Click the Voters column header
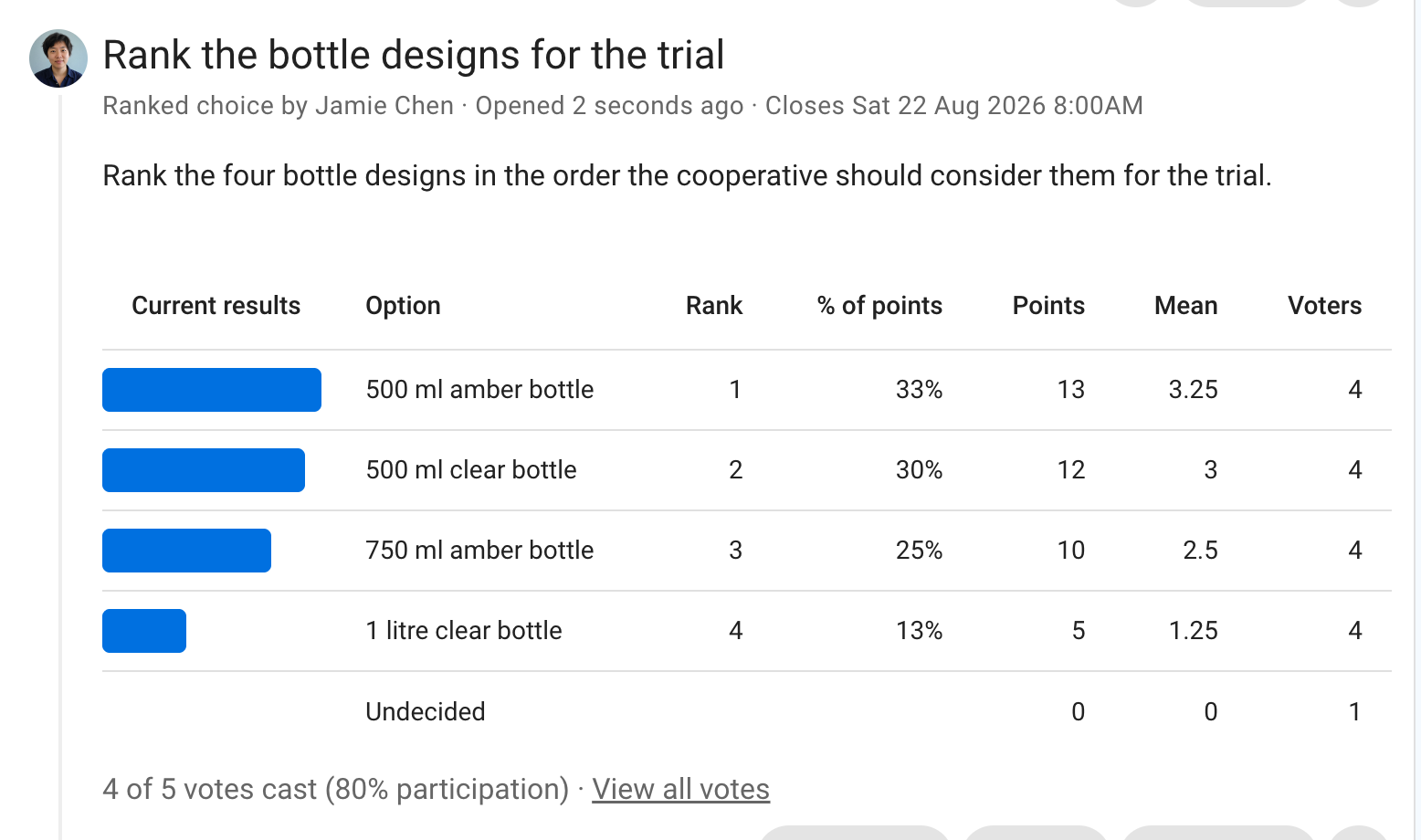This screenshot has height=840, width=1421. coord(1324,306)
